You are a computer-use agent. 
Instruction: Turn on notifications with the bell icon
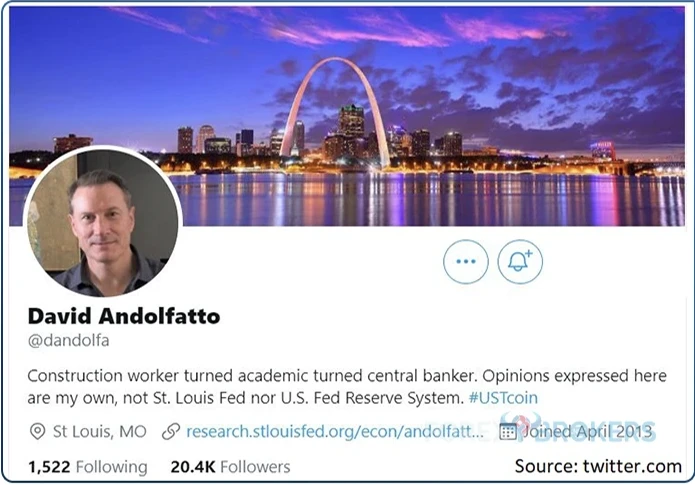[520, 262]
